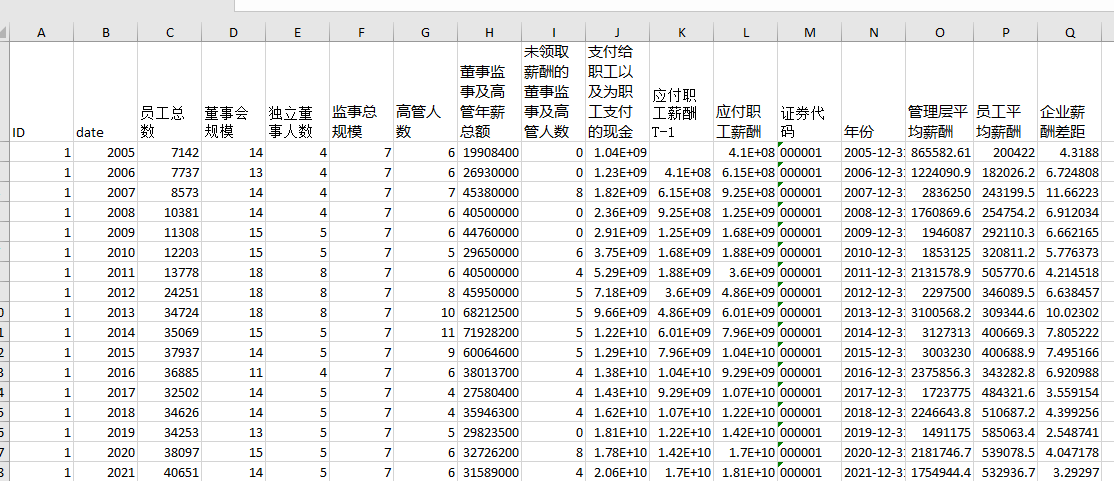Click the cell with value 68212500
The width and height of the screenshot is (1114, 481).
tap(489, 312)
